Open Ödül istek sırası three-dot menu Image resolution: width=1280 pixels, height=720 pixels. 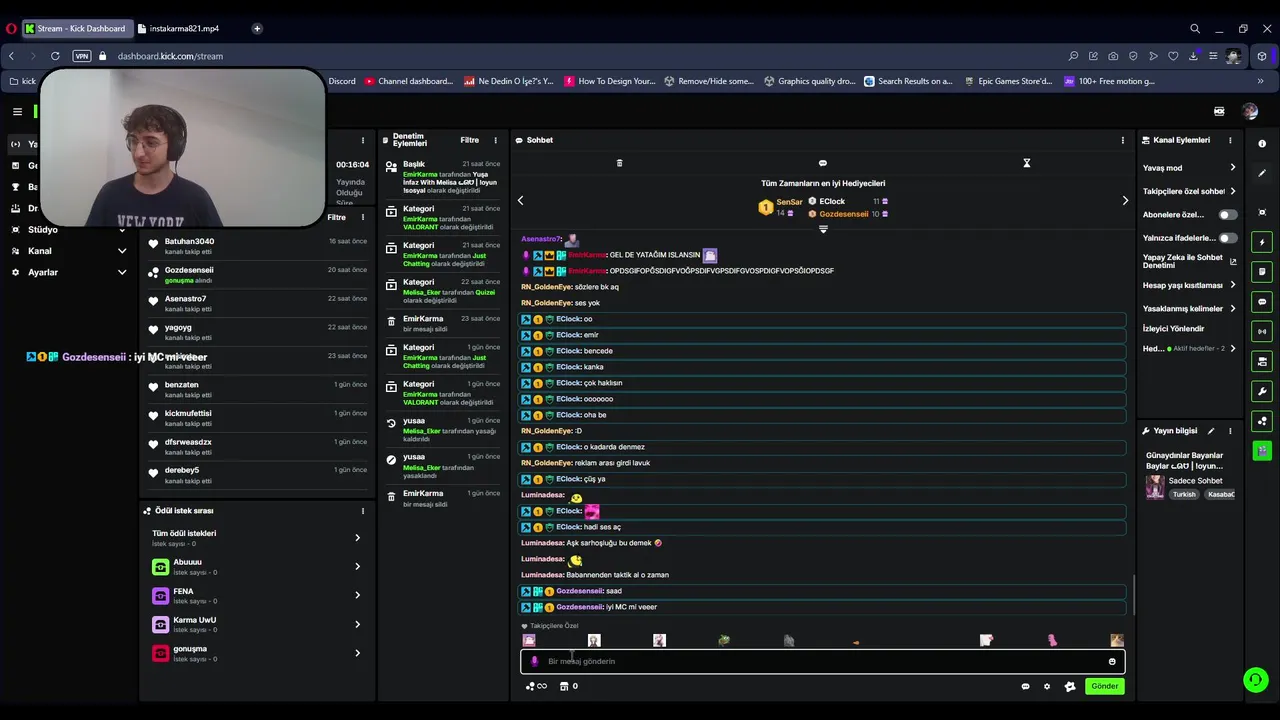363,511
